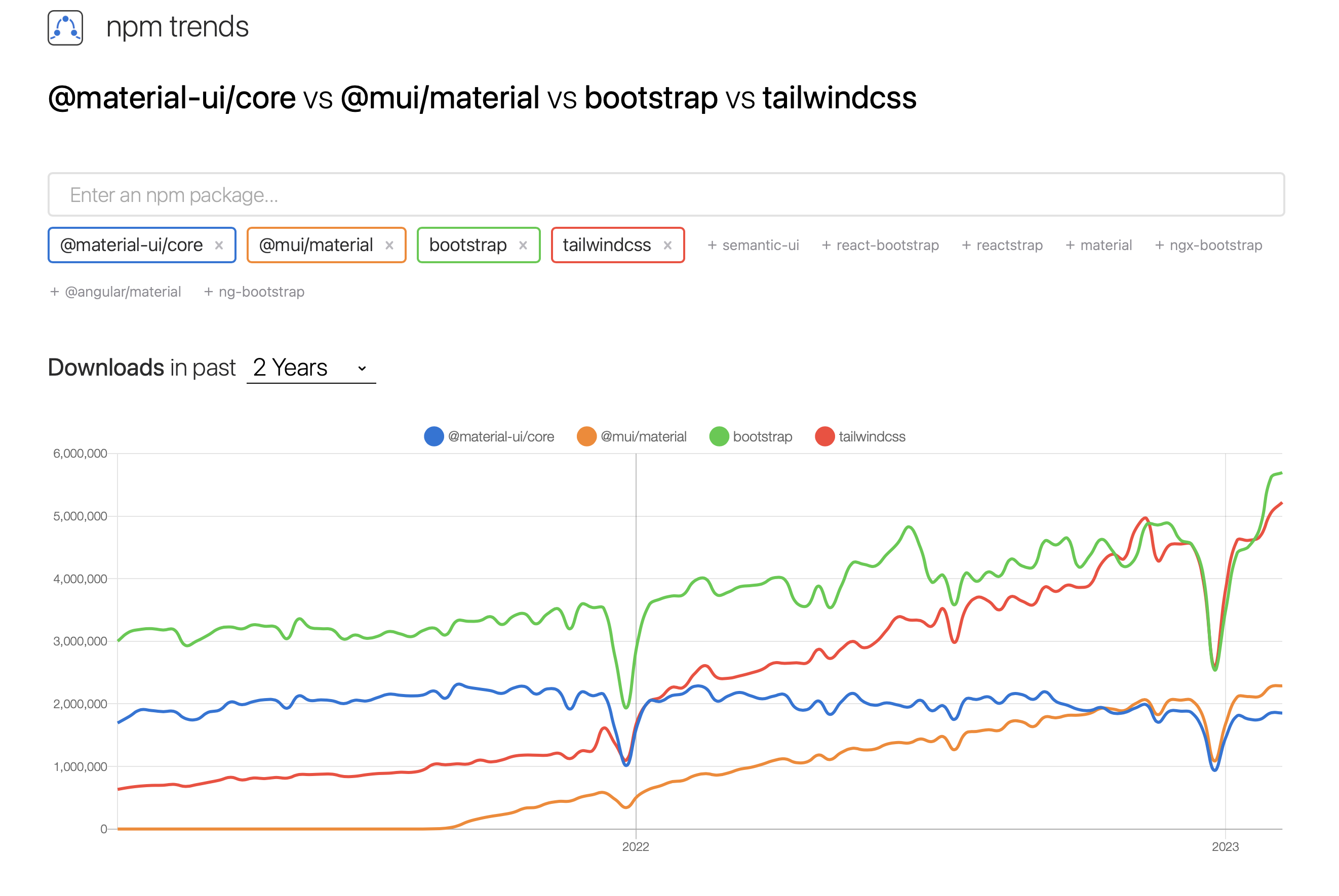Viewport: 1339px width, 896px height.
Task: Remove tailwindcss package using the x icon
Action: coord(667,245)
